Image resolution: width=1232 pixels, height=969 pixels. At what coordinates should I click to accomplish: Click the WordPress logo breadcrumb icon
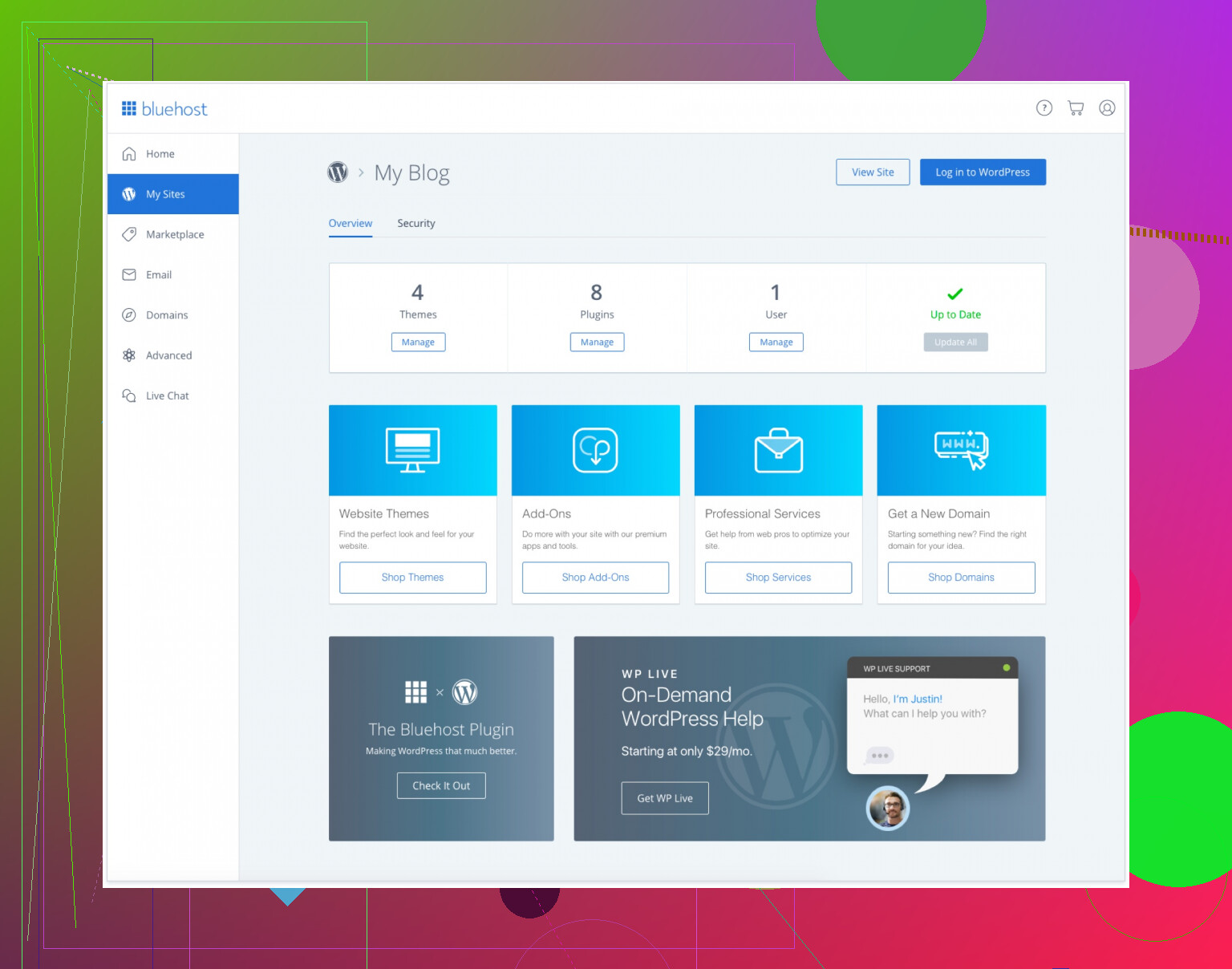pos(338,172)
